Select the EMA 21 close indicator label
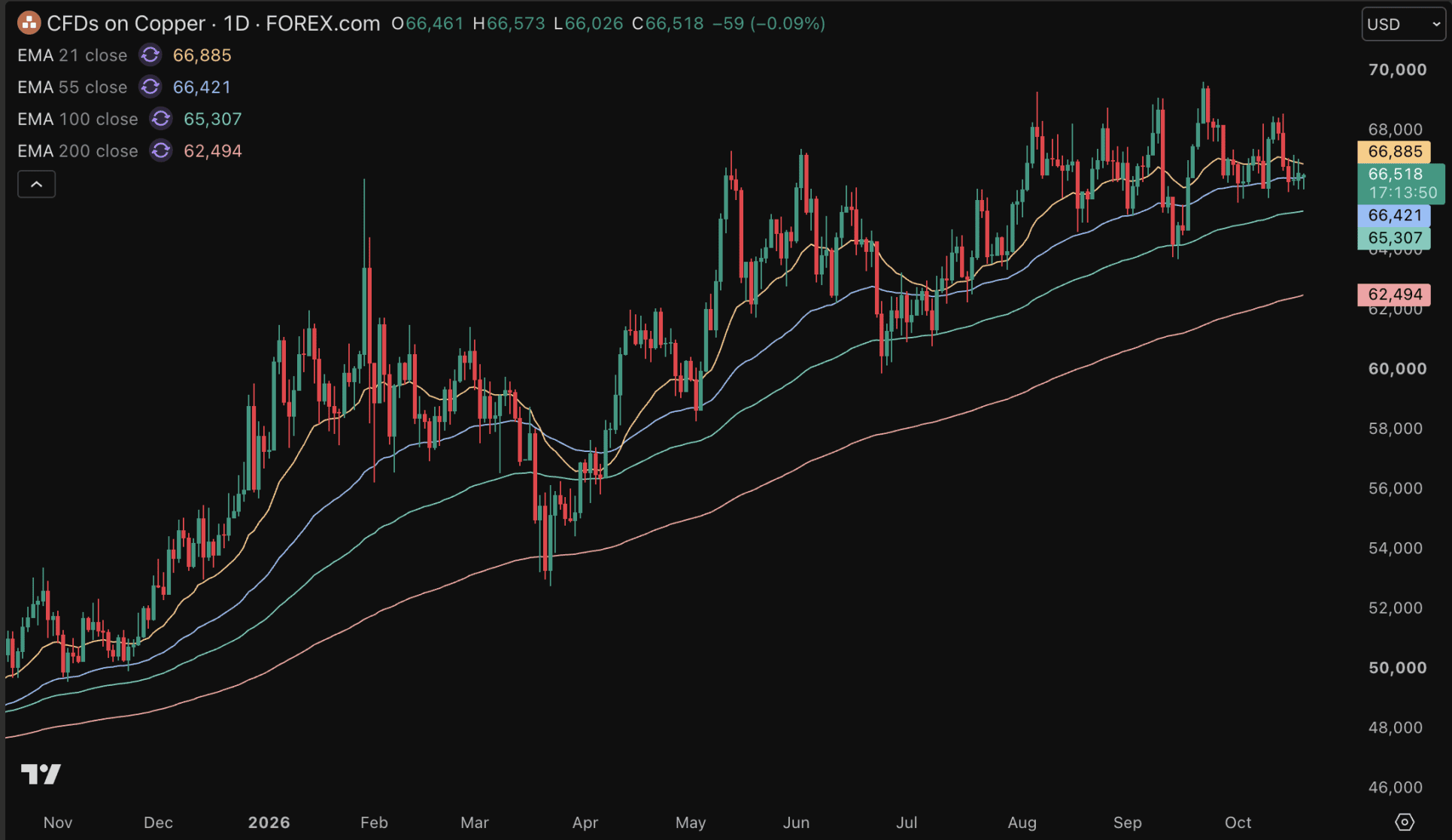 pyautogui.click(x=72, y=55)
